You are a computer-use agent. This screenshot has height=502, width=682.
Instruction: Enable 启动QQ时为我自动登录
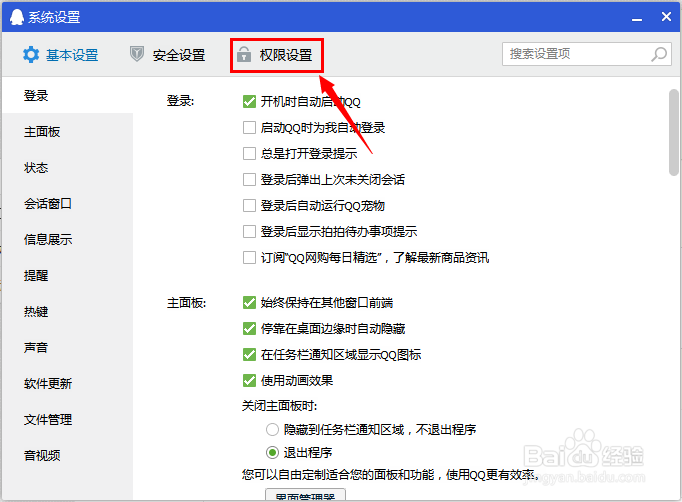[x=249, y=128]
